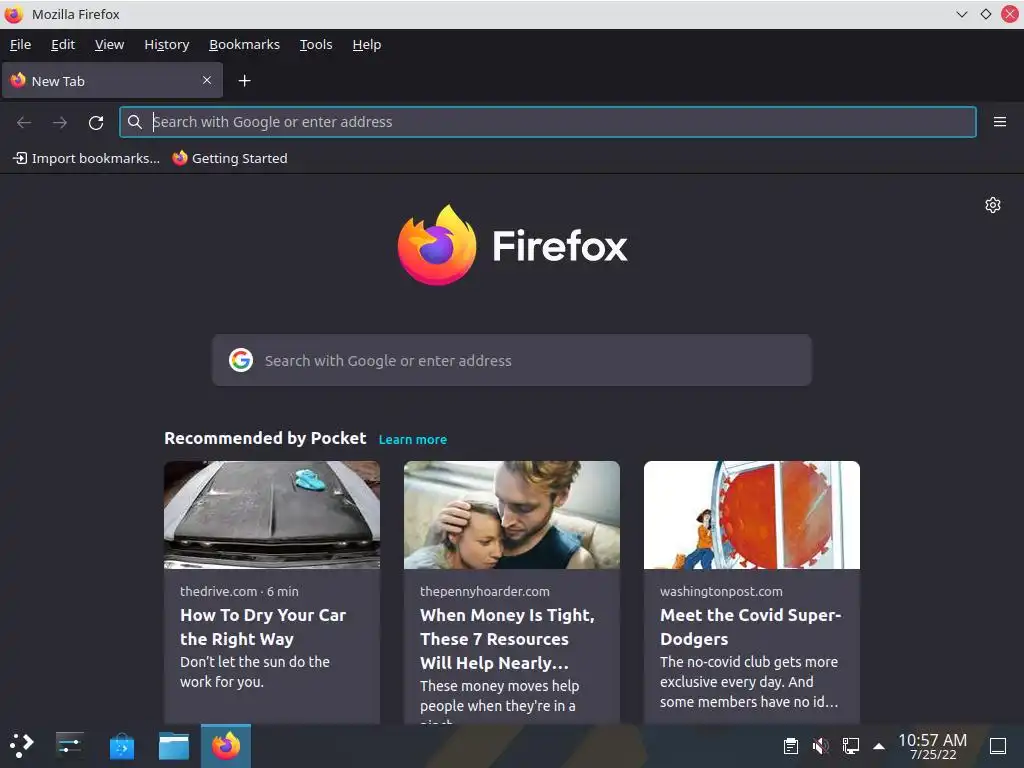Open the File menu

point(20,44)
